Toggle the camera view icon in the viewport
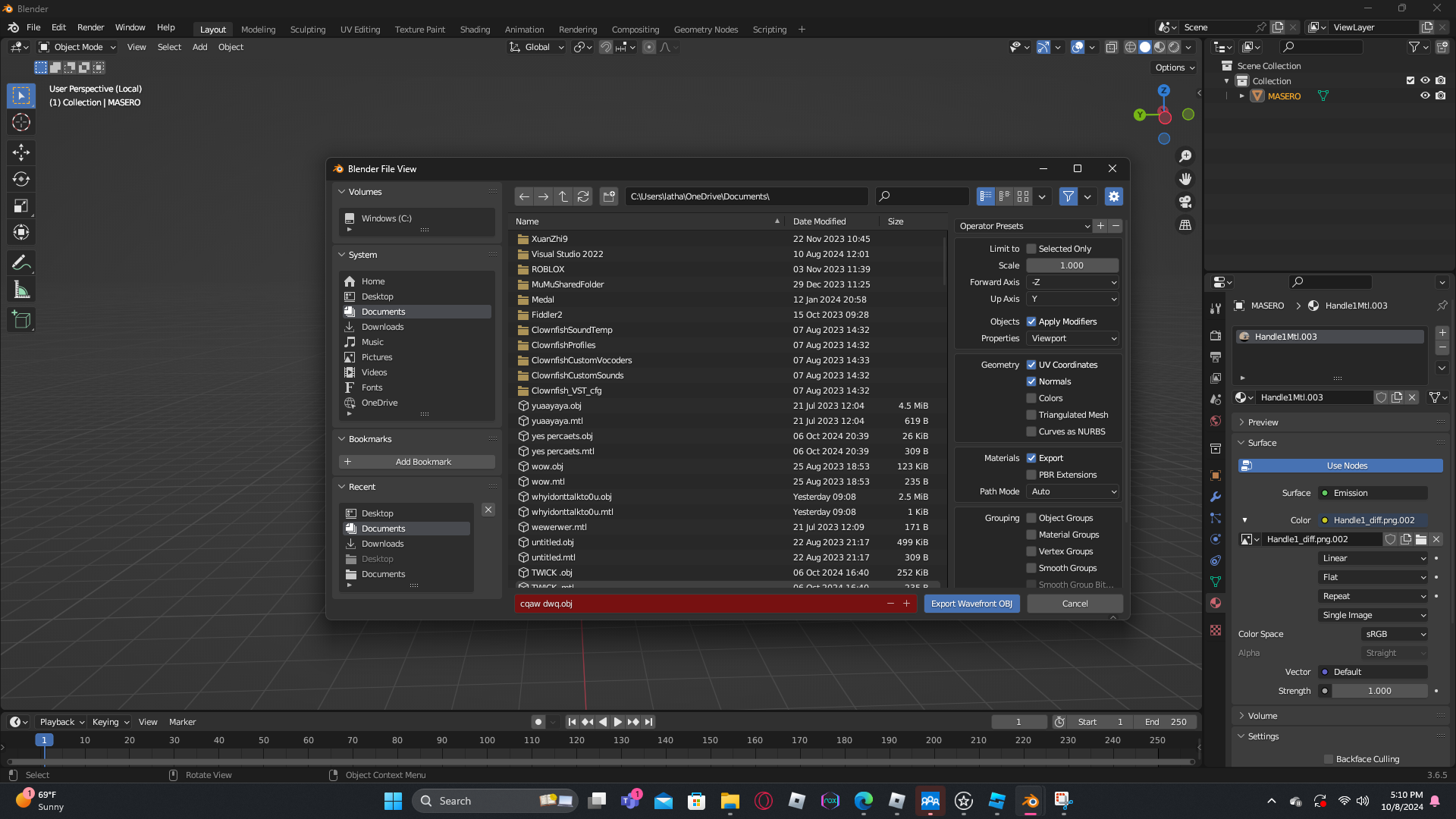1456x819 pixels. pos(1185,202)
